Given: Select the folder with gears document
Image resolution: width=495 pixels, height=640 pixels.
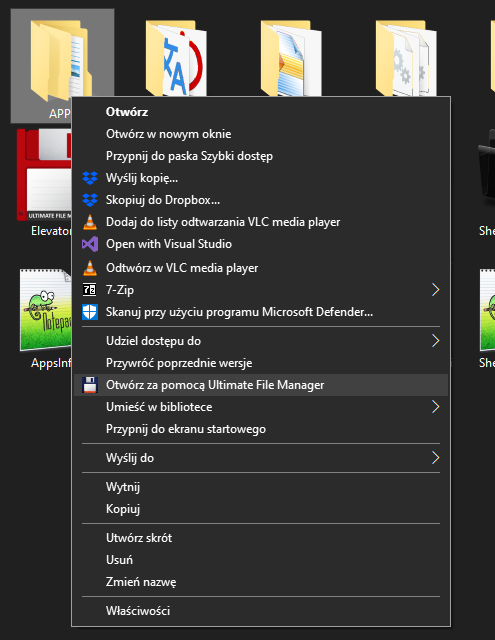Looking at the screenshot, I should (x=406, y=58).
